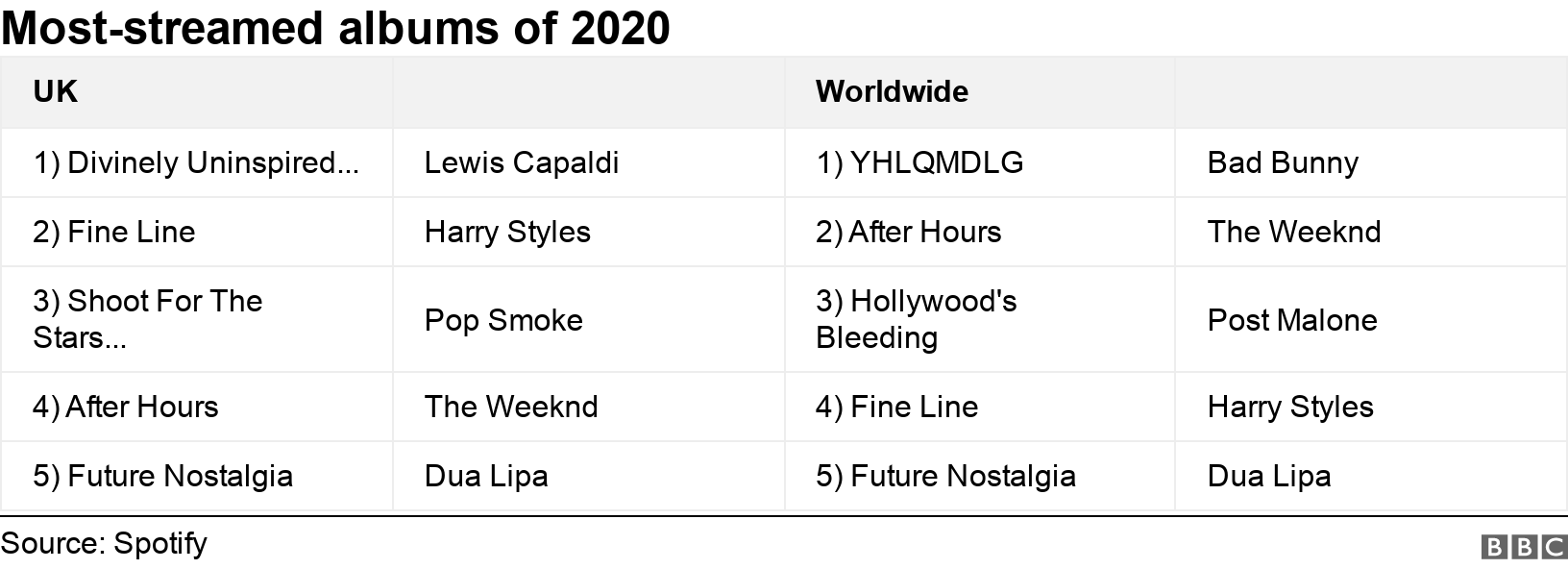The image size is (1568, 569).
Task: Select '5) Future Nostalgia' in Worldwide column
Action: [x=945, y=477]
